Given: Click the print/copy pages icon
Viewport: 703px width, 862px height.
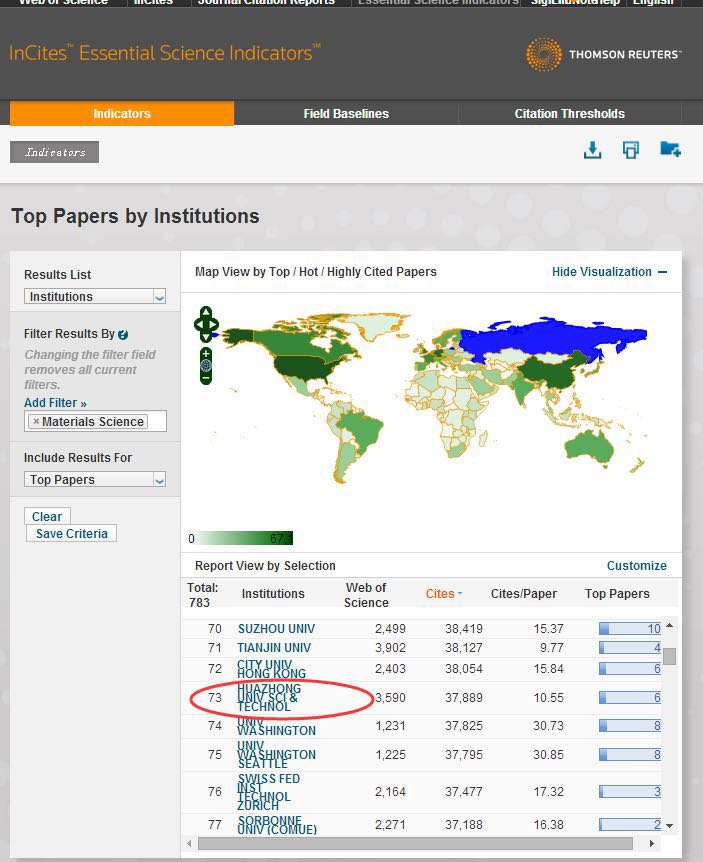Looking at the screenshot, I should pyautogui.click(x=630, y=150).
